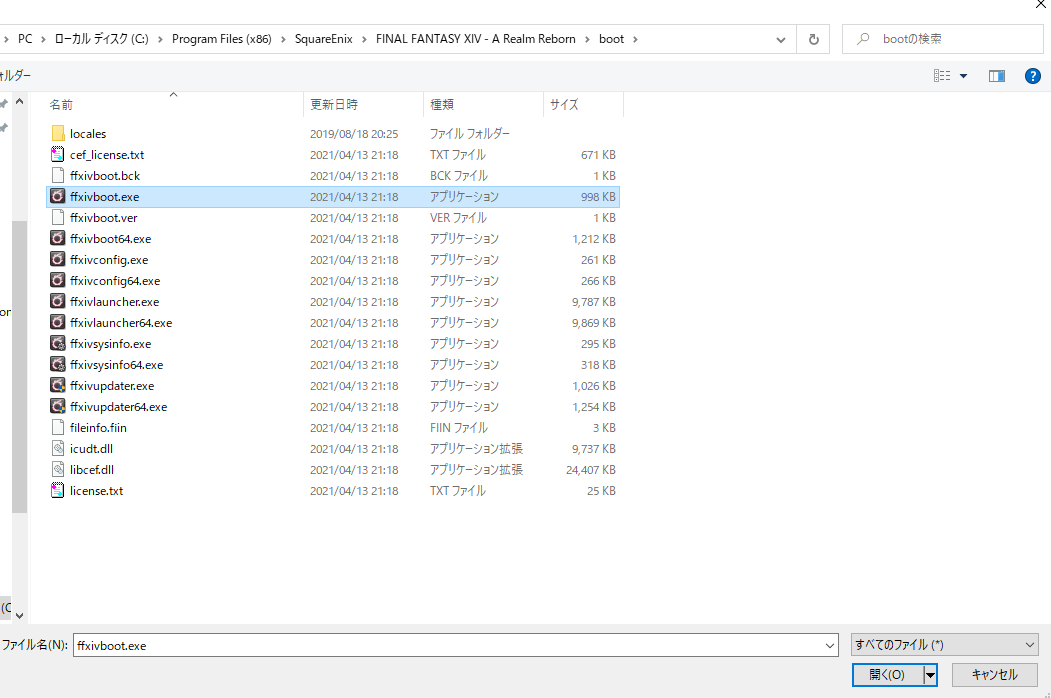Click the 671 KB size value
This screenshot has height=698, width=1051.
point(598,154)
